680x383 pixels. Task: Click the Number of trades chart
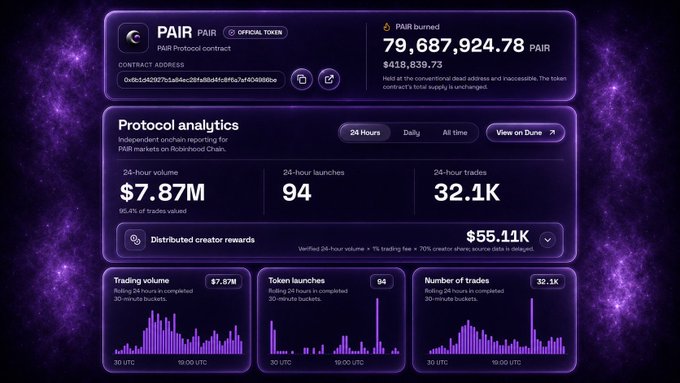497,326
